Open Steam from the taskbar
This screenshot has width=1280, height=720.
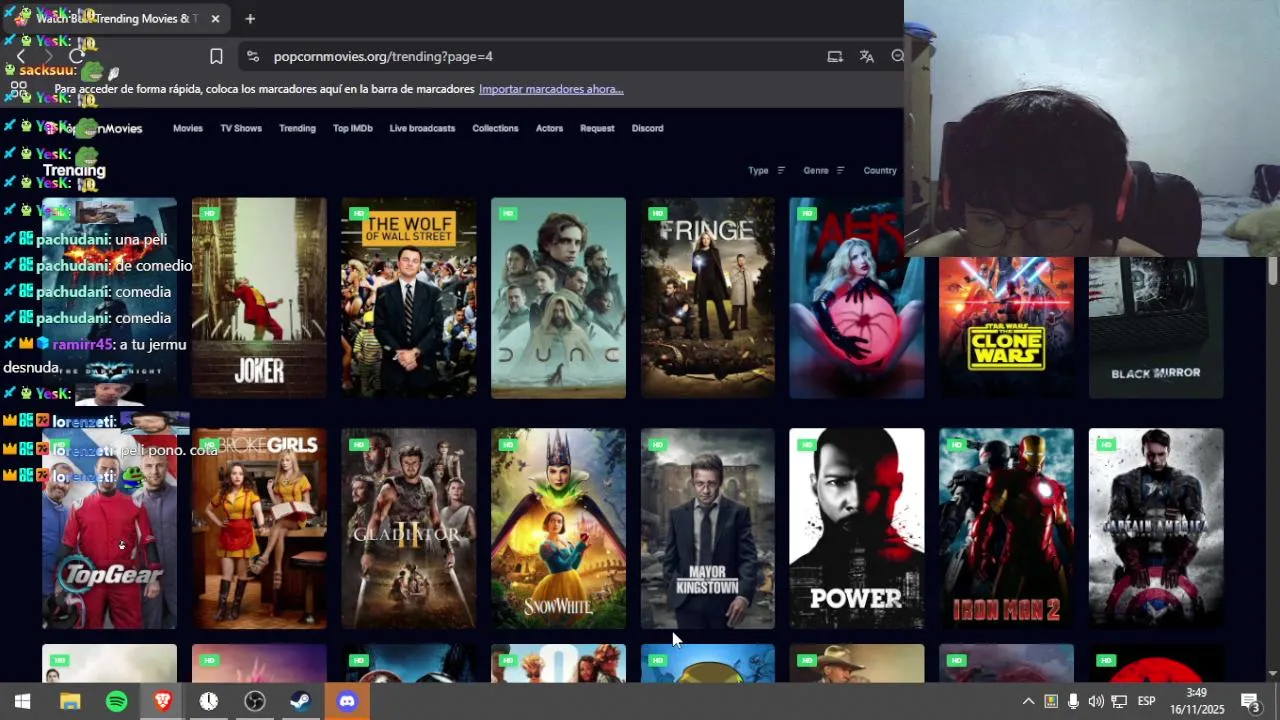tap(300, 701)
